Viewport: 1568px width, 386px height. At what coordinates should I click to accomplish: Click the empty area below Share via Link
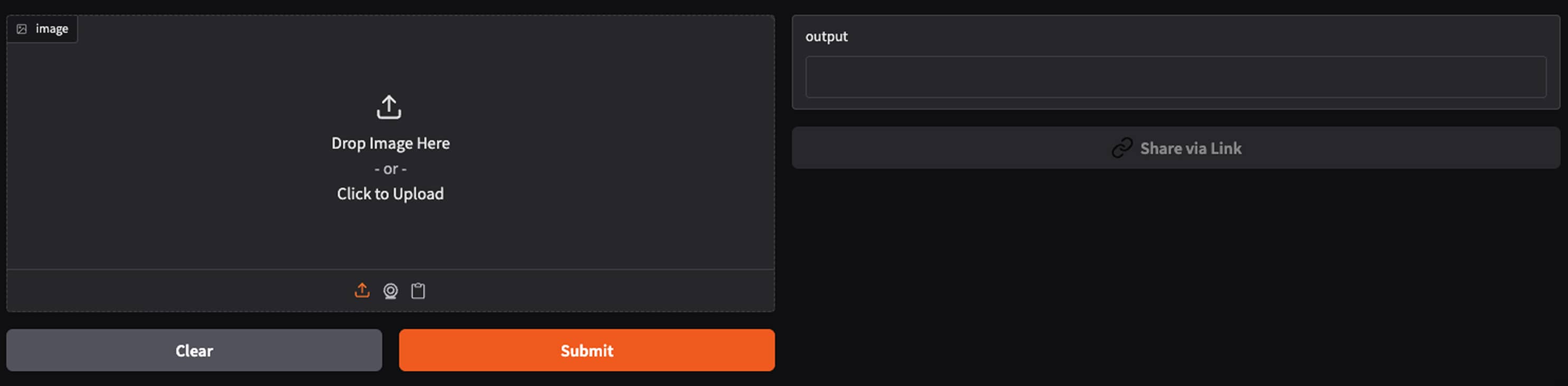1175,274
